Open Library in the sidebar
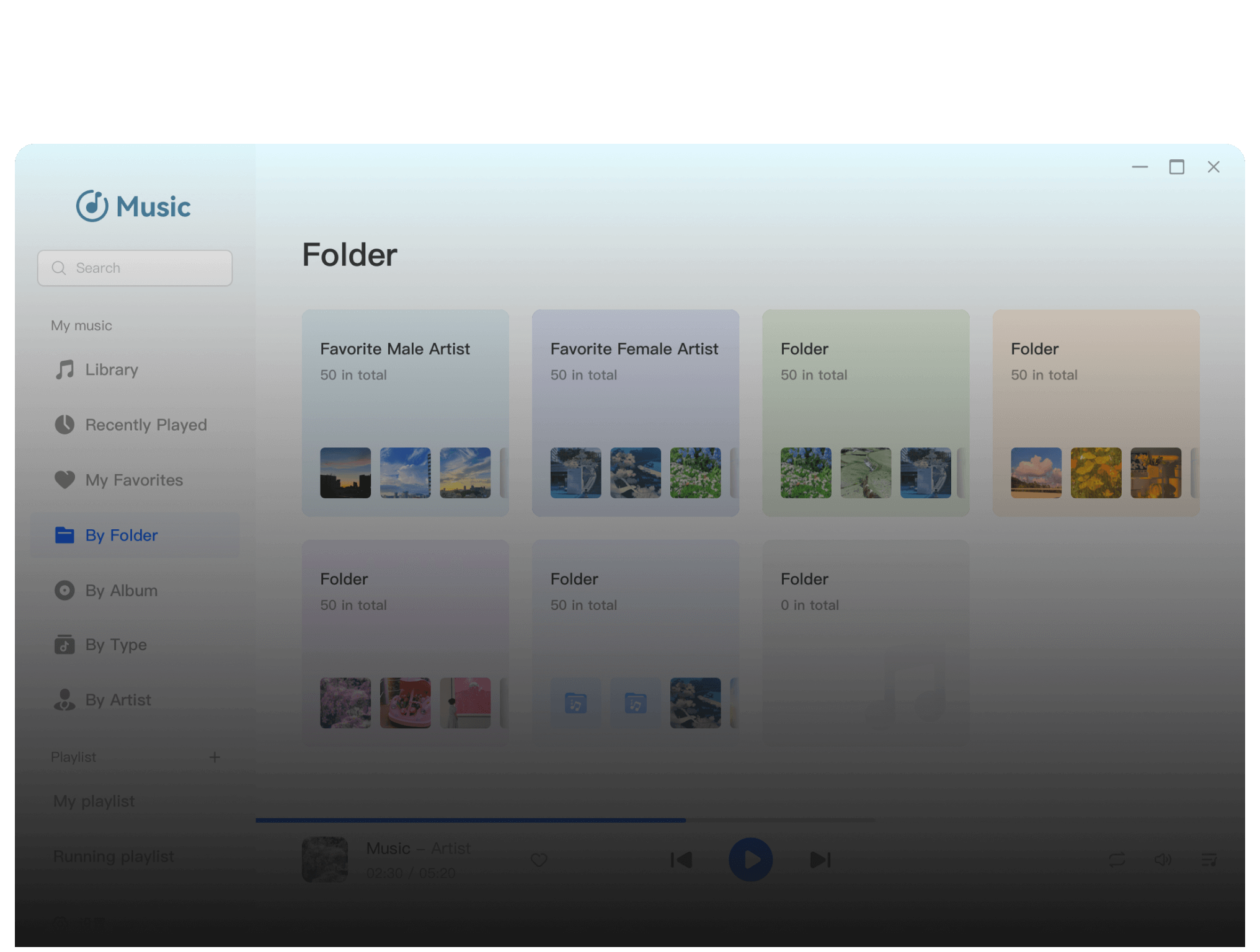 (112, 369)
